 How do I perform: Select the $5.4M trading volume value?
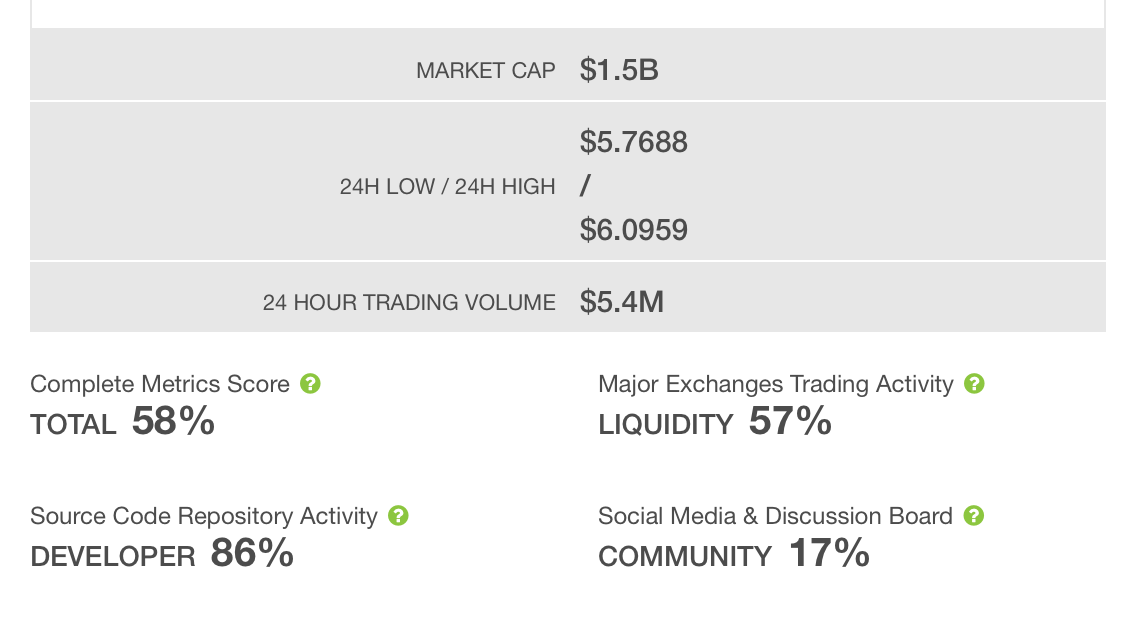[x=622, y=301]
